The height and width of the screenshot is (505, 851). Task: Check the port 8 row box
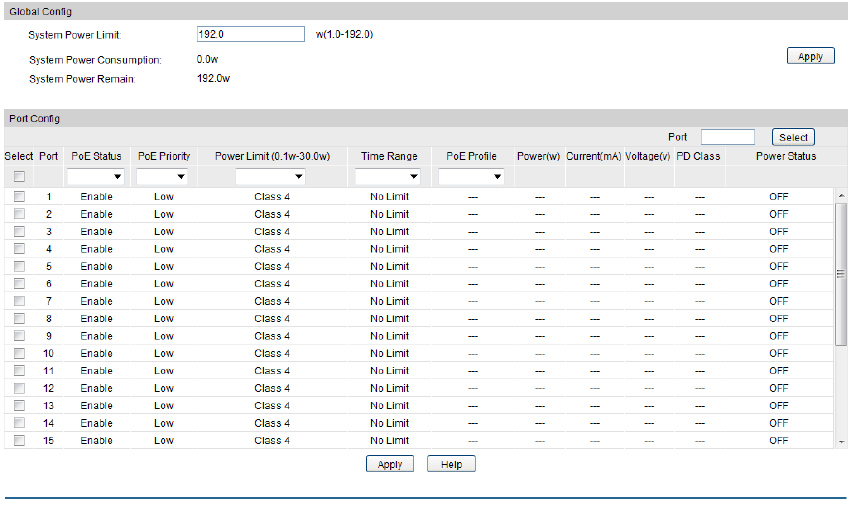pyautogui.click(x=20, y=318)
